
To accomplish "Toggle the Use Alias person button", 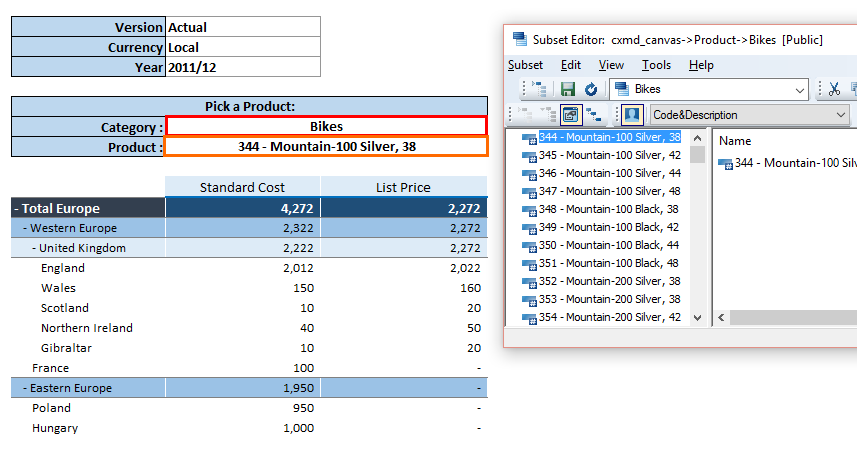I will click(x=631, y=115).
